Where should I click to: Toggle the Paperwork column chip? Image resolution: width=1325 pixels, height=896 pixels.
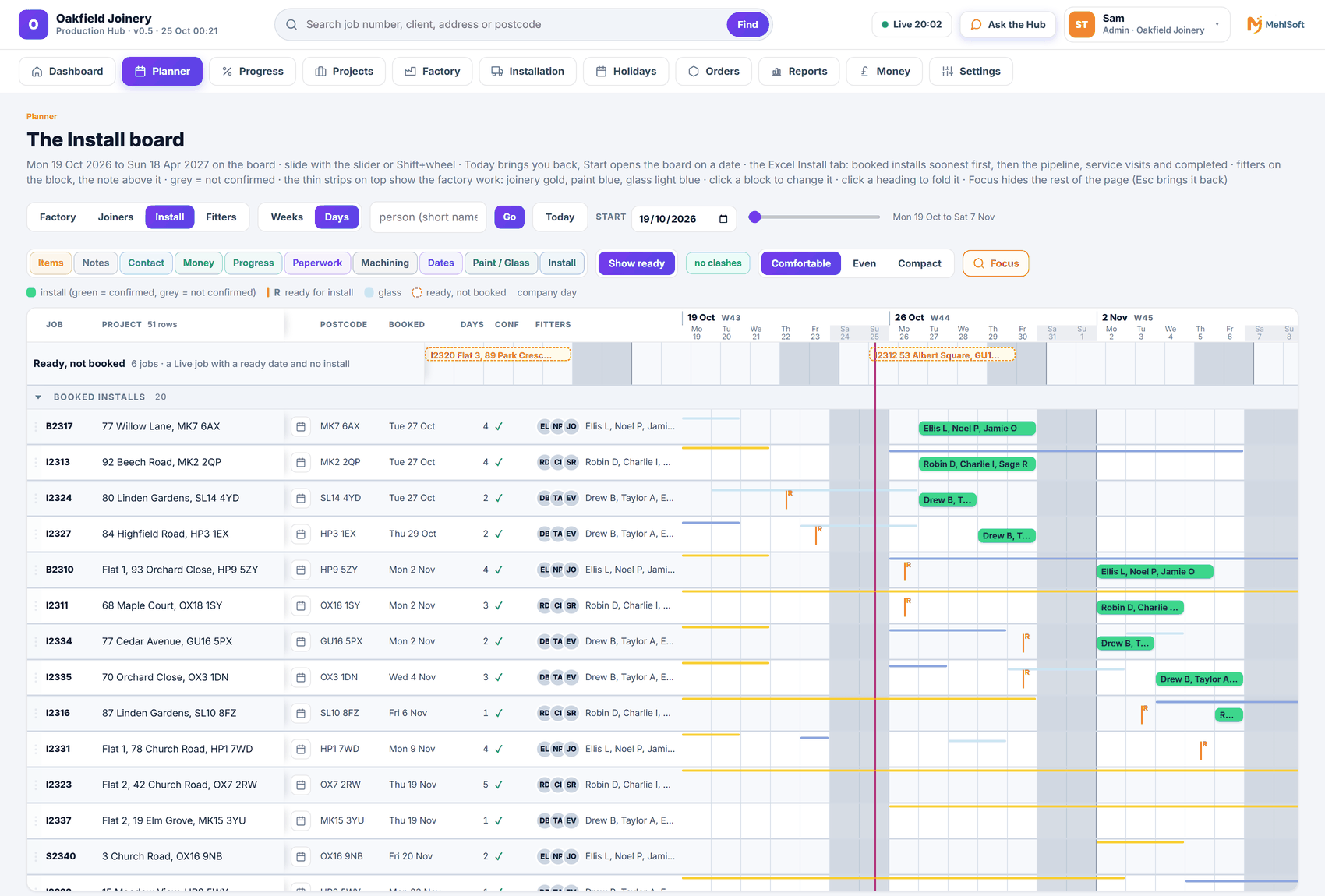coord(317,263)
